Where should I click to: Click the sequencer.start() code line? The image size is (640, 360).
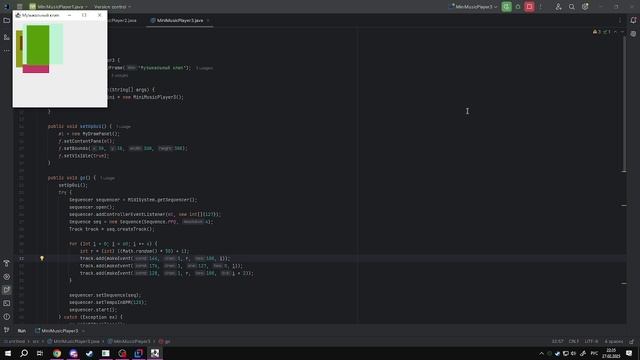click(x=93, y=310)
